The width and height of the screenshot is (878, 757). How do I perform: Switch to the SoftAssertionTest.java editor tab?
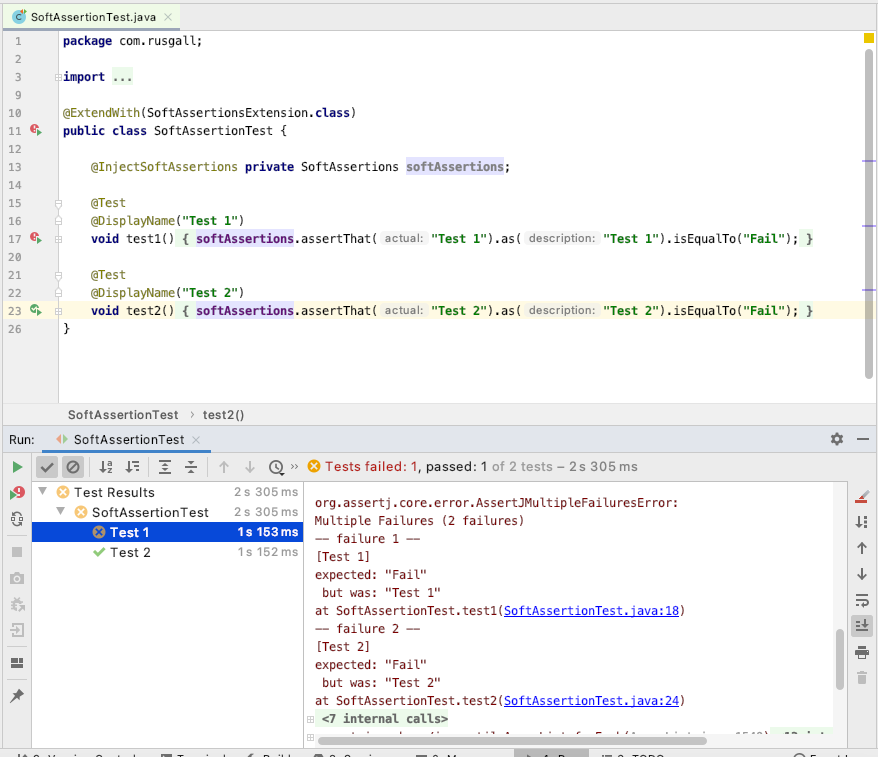coord(90,16)
